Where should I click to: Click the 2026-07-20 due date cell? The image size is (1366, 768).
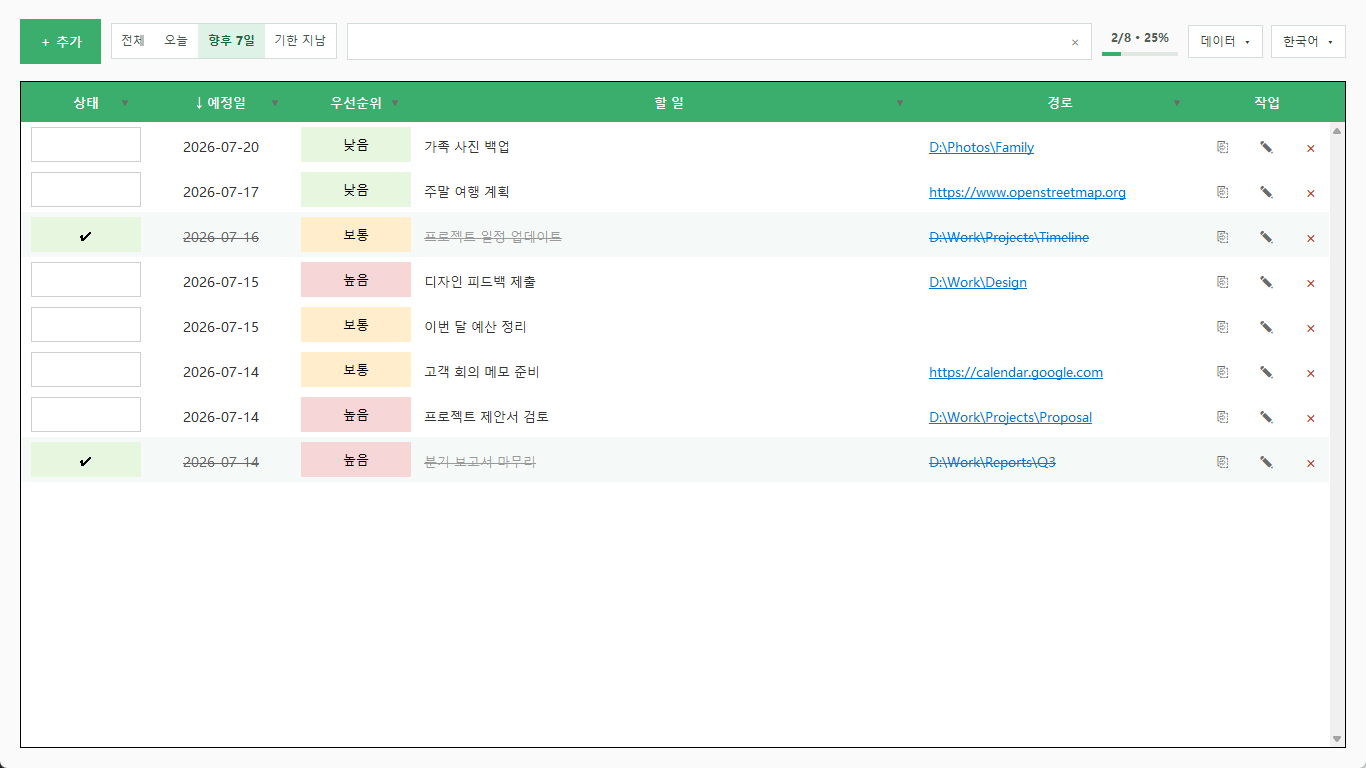pyautogui.click(x=221, y=147)
